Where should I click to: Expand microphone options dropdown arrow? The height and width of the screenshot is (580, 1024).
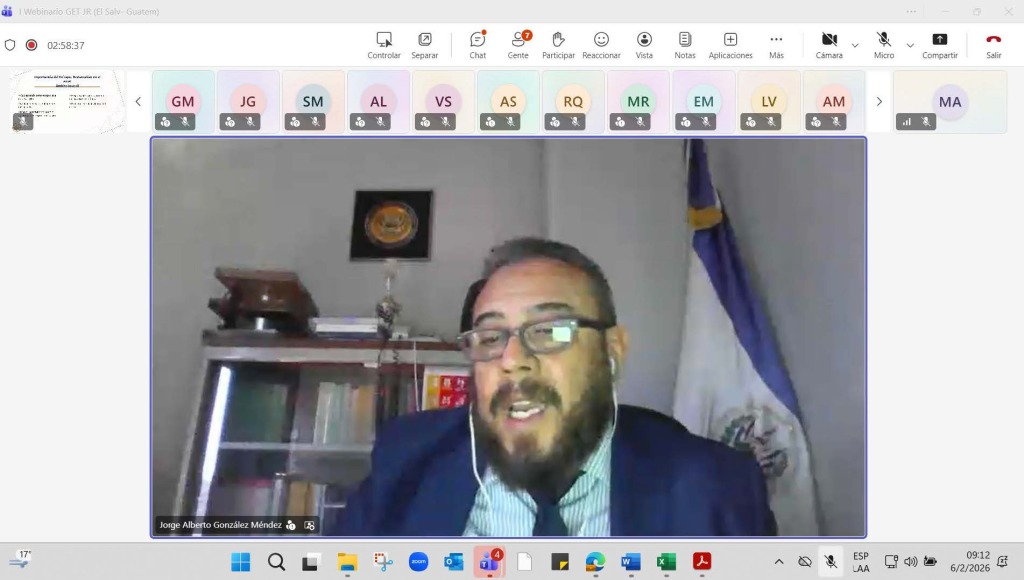[x=910, y=45]
